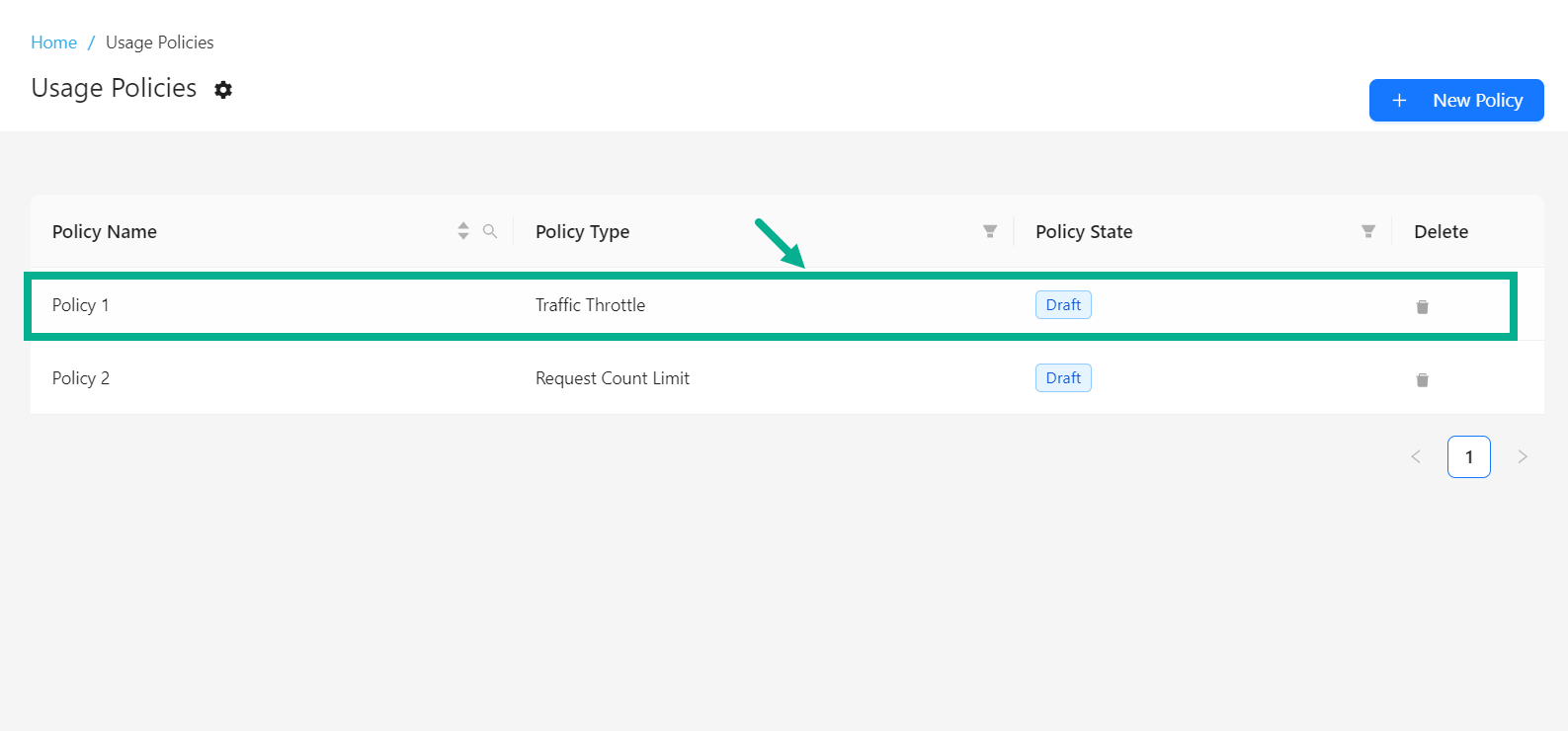Delete Policy 1 using trash icon
This screenshot has width=1568, height=731.
(1422, 306)
